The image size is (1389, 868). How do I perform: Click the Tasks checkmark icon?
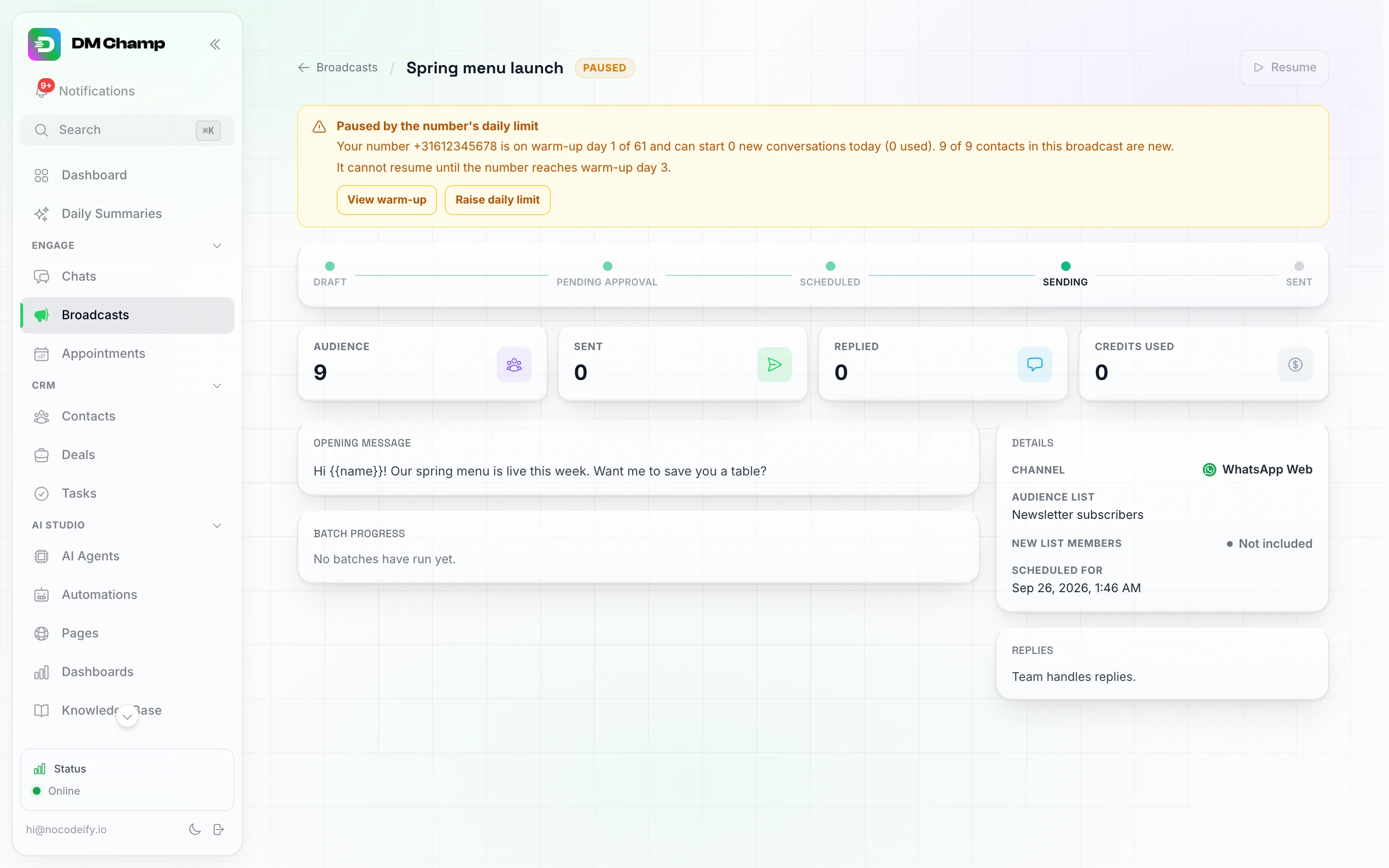(x=41, y=494)
